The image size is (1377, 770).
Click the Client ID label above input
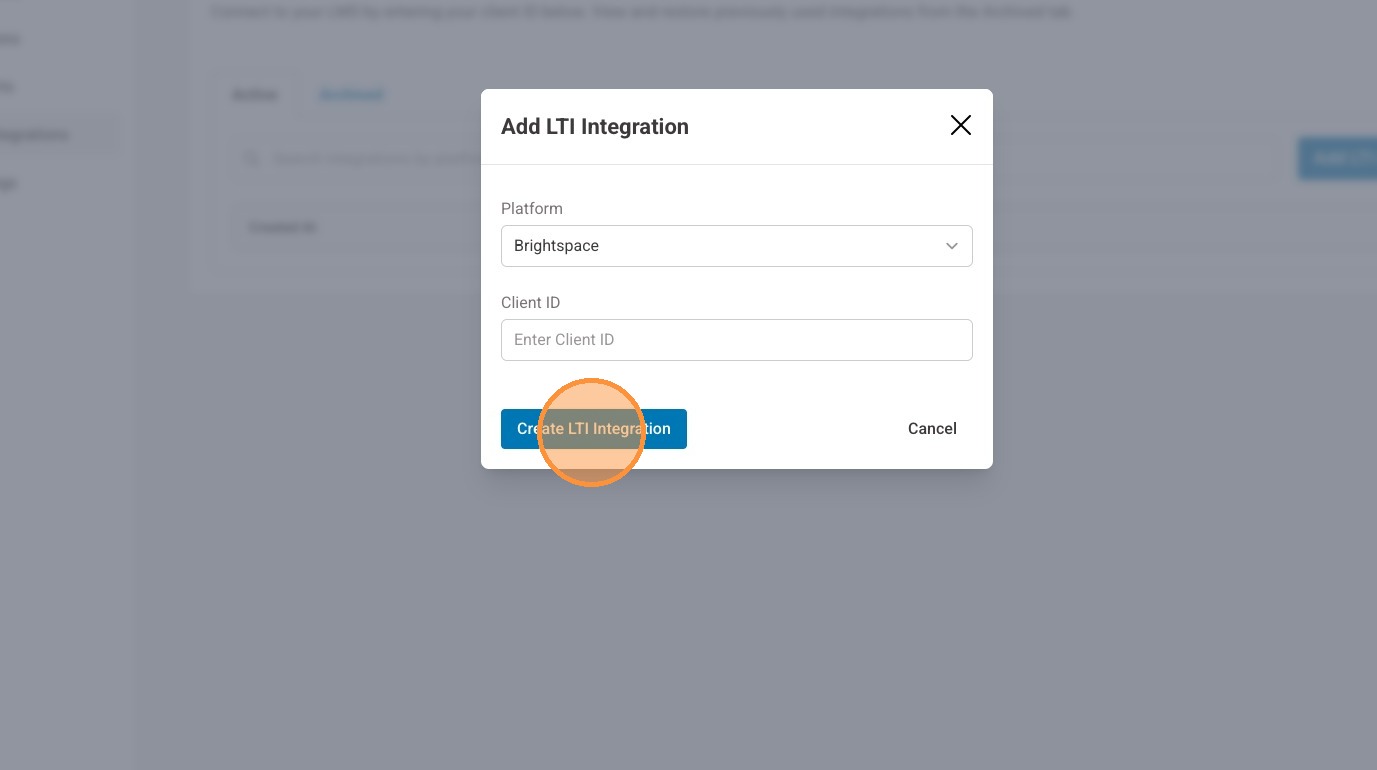coord(530,303)
